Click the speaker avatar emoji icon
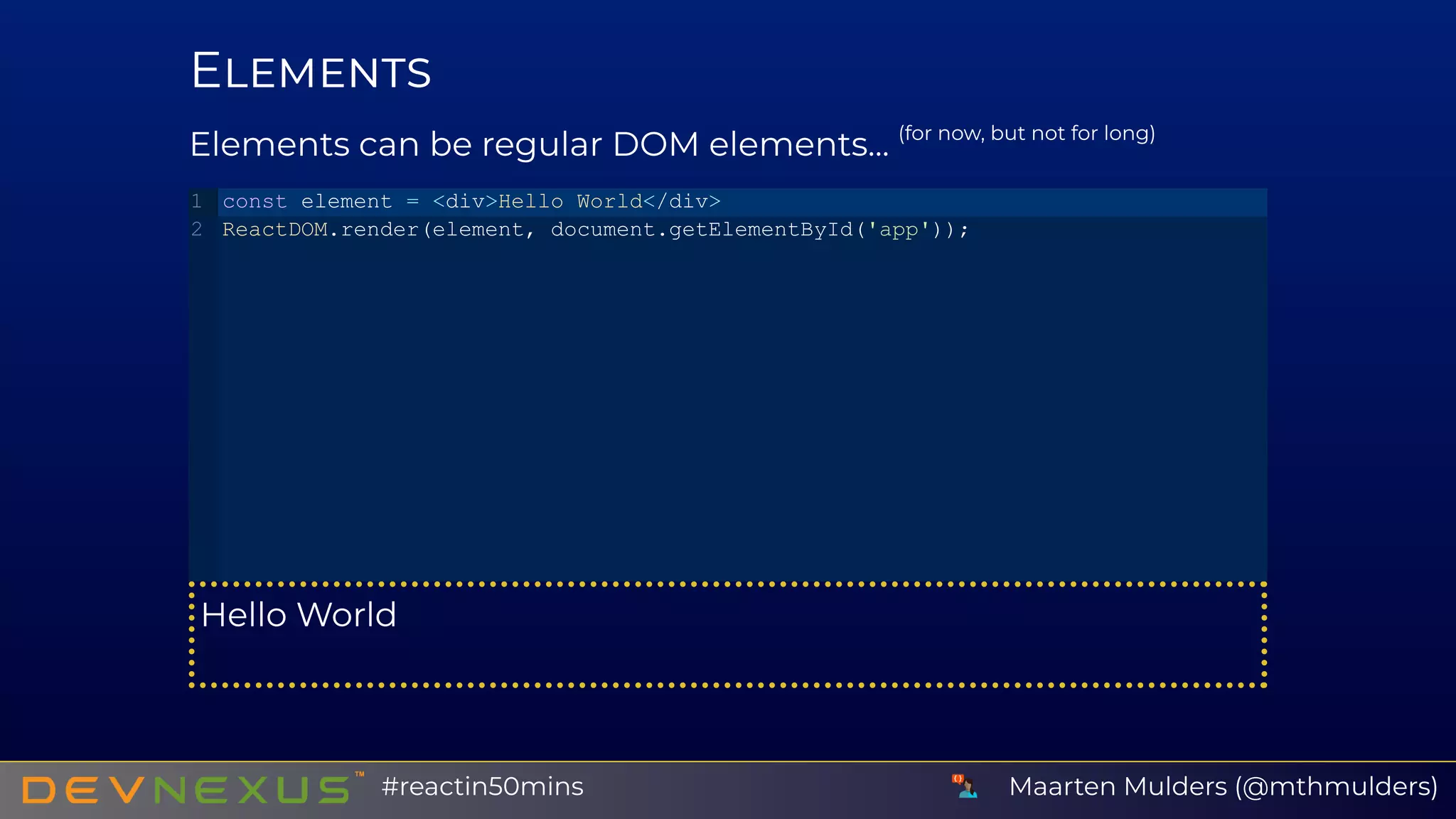The height and width of the screenshot is (819, 1456). click(965, 786)
